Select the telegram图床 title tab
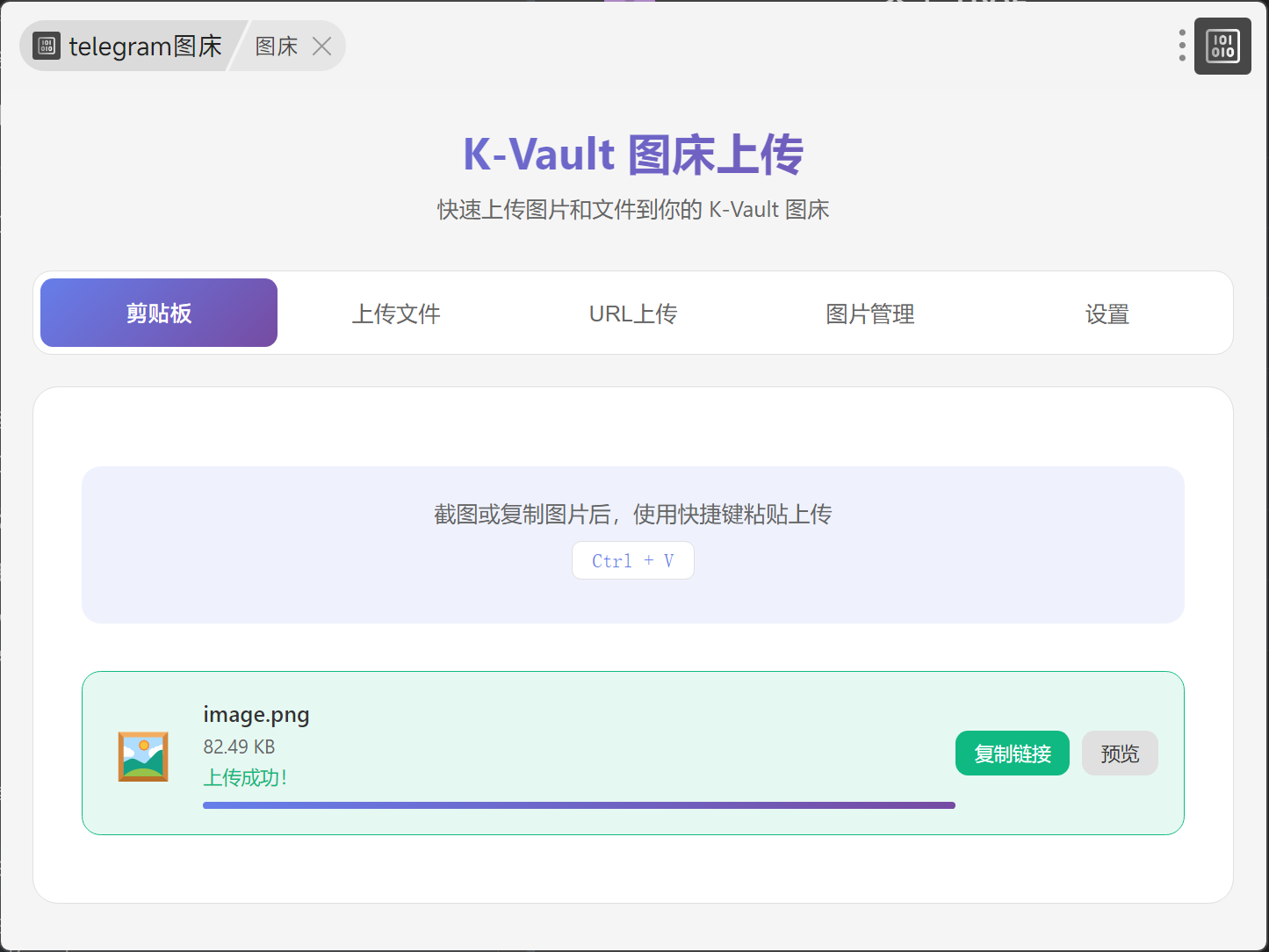 [145, 47]
